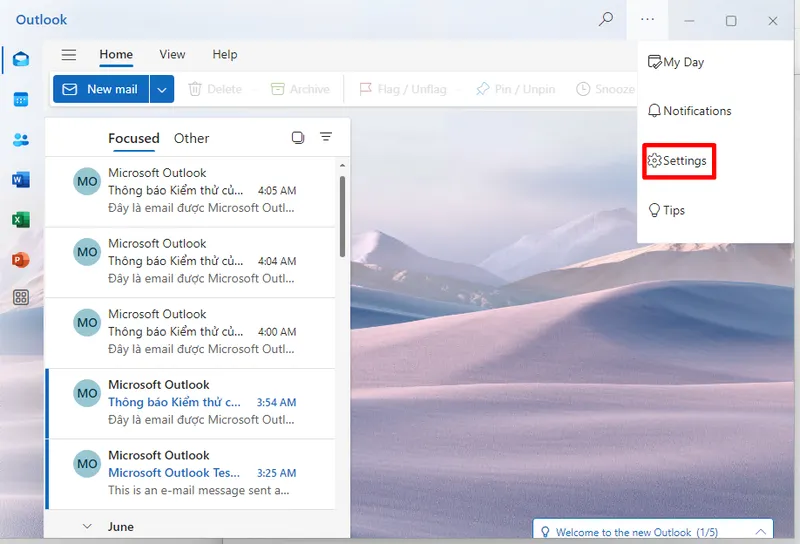Click the Pin / Unpin button
The height and width of the screenshot is (544, 800).
click(515, 89)
